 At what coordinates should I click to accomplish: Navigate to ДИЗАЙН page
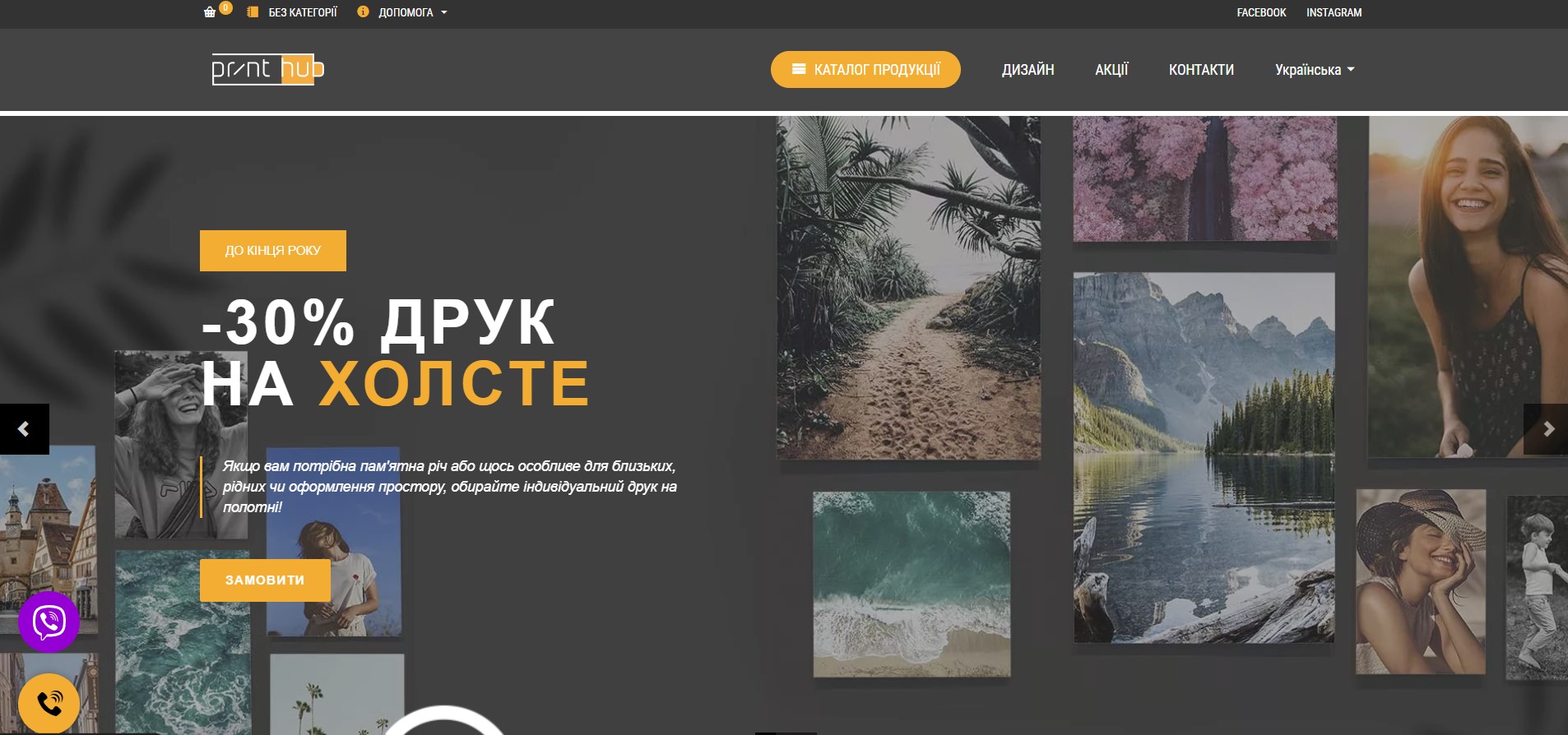pos(1028,70)
